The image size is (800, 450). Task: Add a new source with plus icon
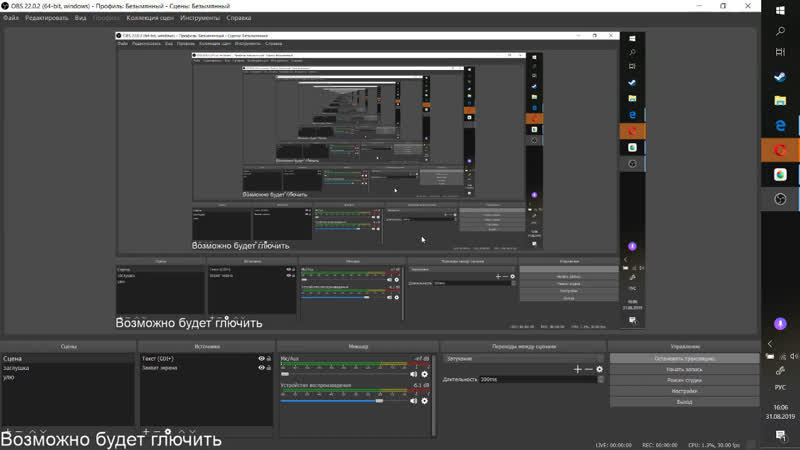[x=146, y=432]
